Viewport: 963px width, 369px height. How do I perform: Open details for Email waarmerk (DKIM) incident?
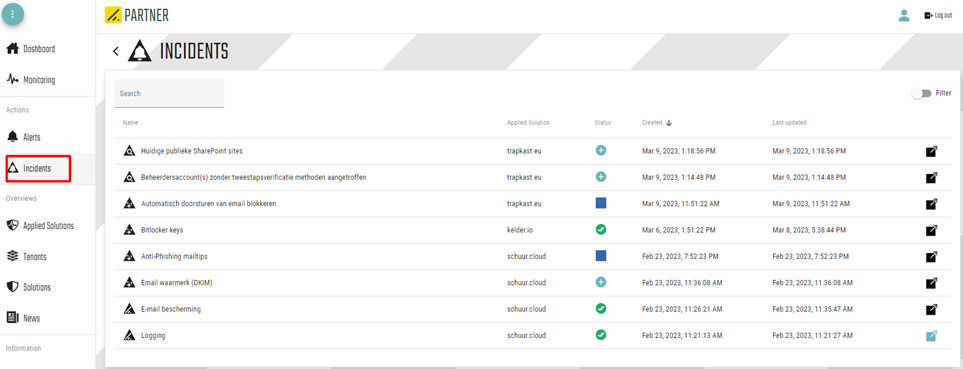(x=932, y=283)
